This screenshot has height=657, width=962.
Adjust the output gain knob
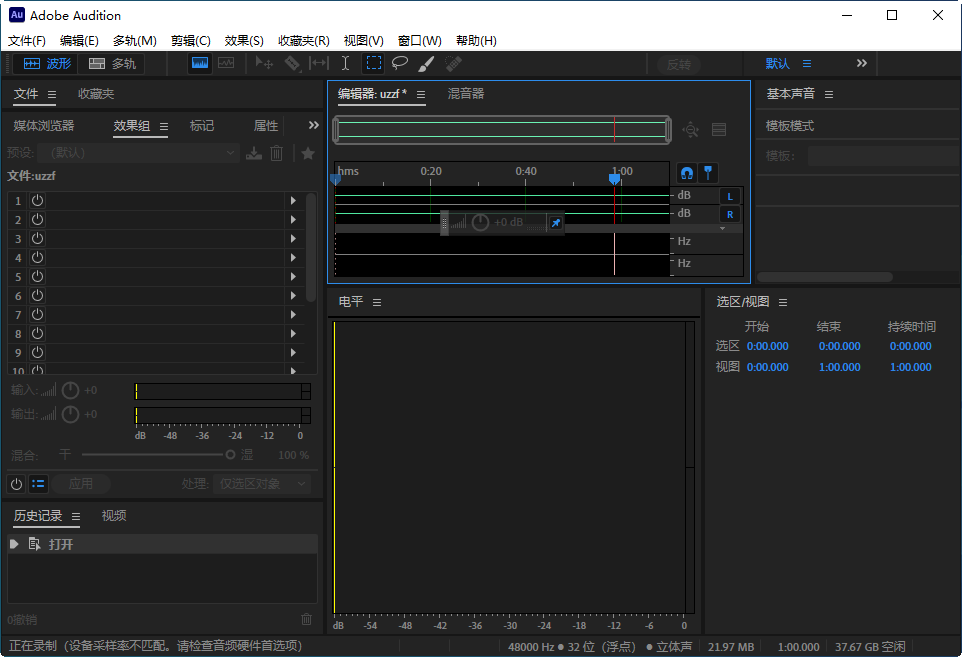click(71, 414)
